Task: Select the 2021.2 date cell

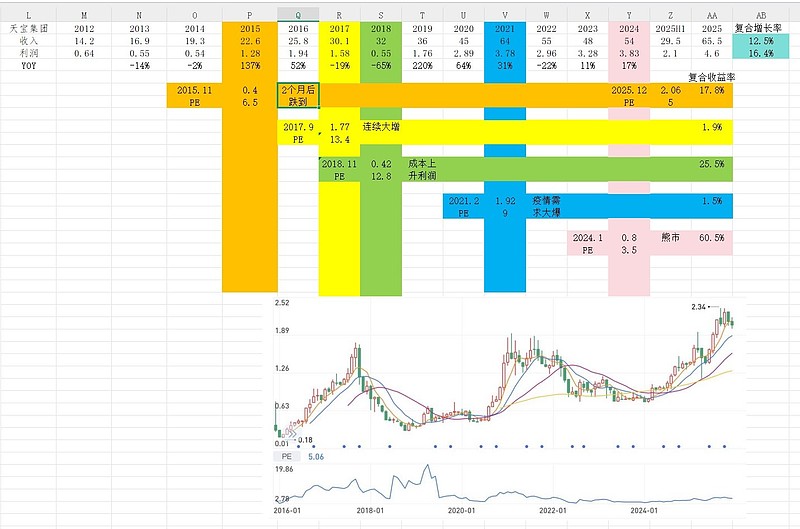Action: (463, 200)
